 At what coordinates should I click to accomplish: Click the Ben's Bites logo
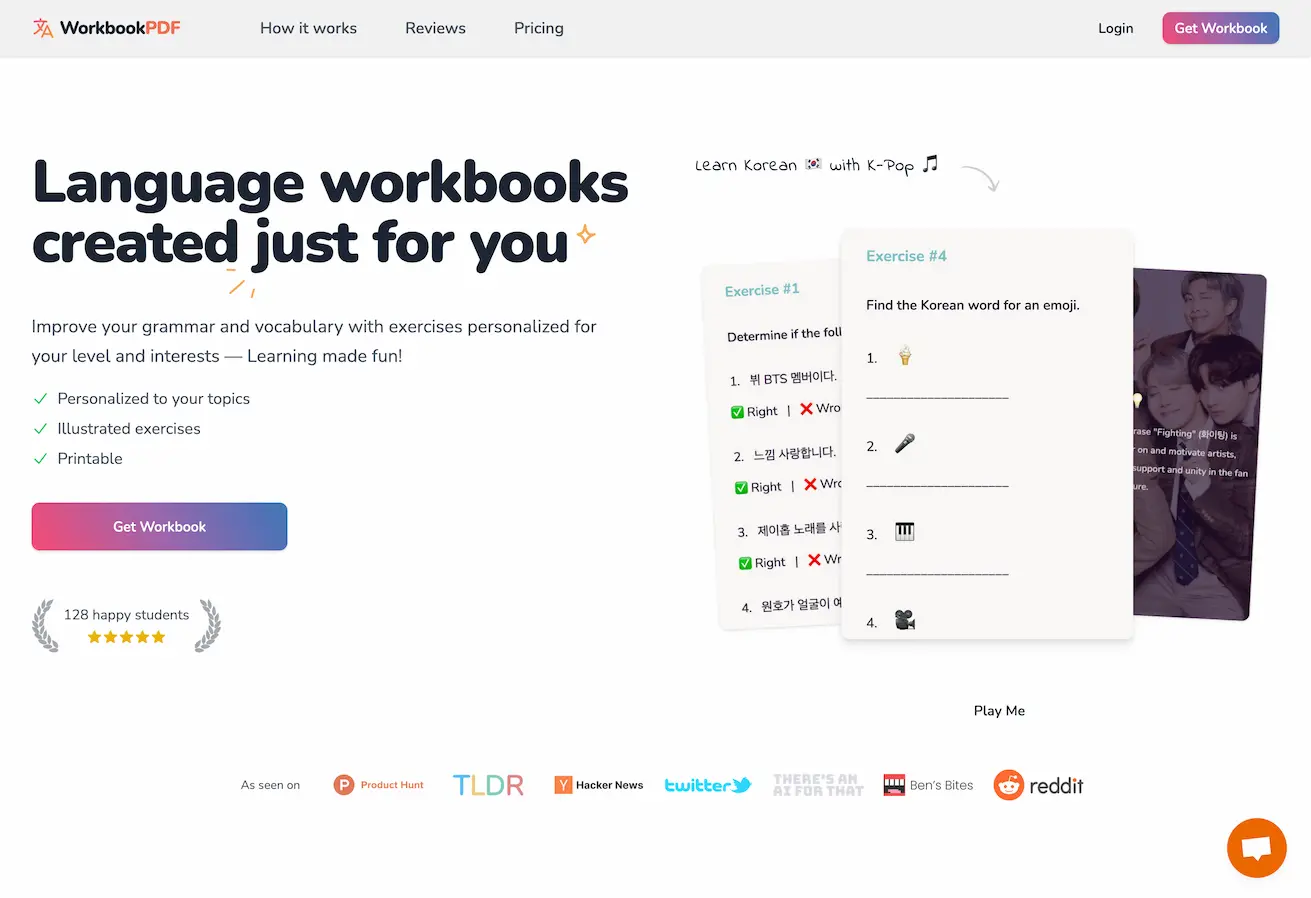click(x=928, y=785)
